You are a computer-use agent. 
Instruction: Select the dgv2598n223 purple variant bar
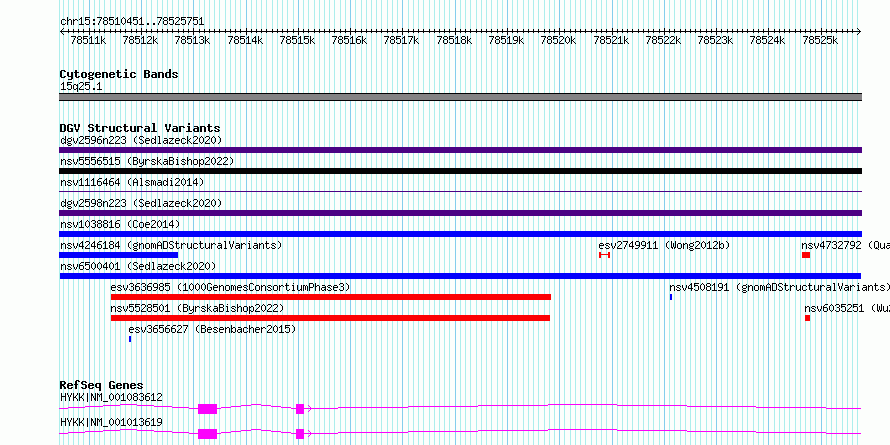(x=460, y=213)
